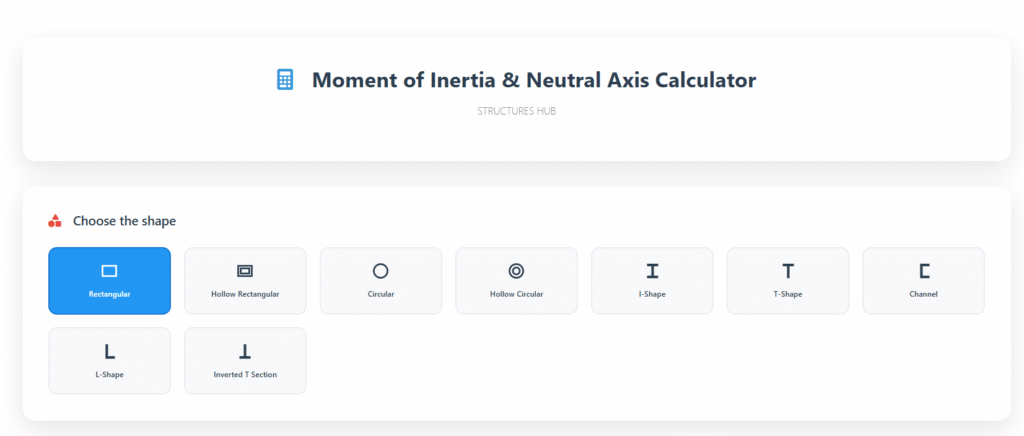Click the blue calculator icon in the header
The height and width of the screenshot is (436, 1024).
click(285, 80)
